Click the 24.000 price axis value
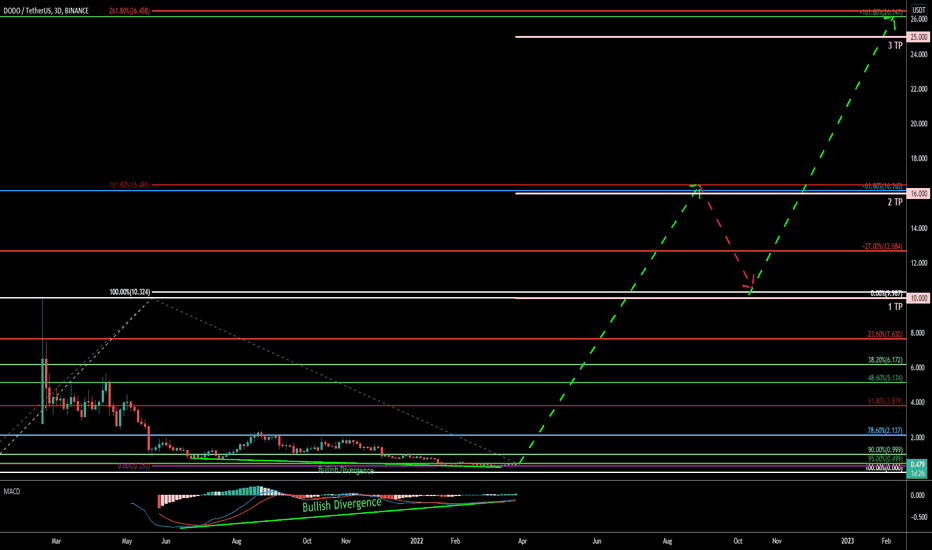932x550 pixels. point(919,54)
